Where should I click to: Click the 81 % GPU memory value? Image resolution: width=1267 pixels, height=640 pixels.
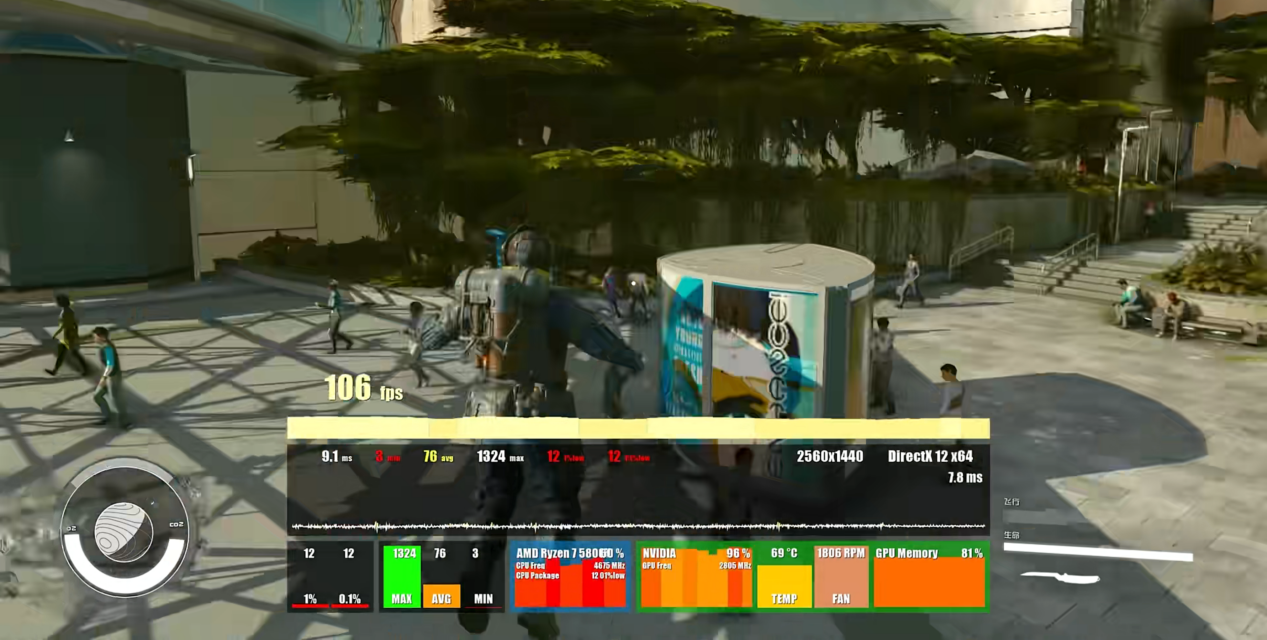click(971, 553)
